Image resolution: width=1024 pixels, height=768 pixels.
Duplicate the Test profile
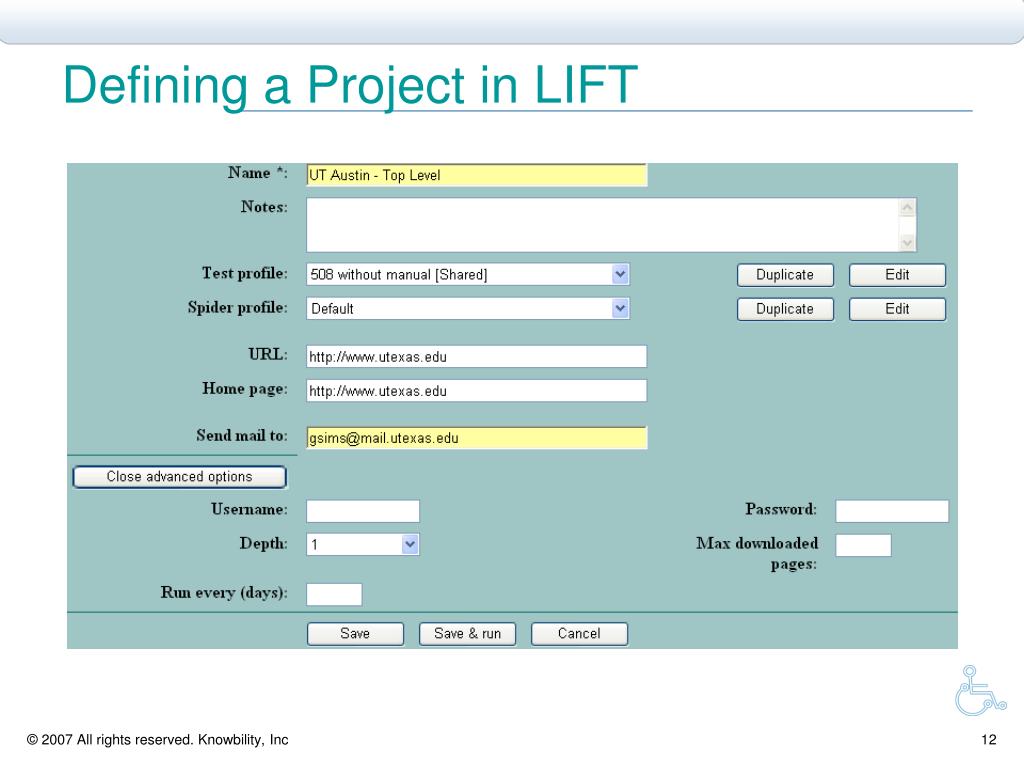click(785, 275)
